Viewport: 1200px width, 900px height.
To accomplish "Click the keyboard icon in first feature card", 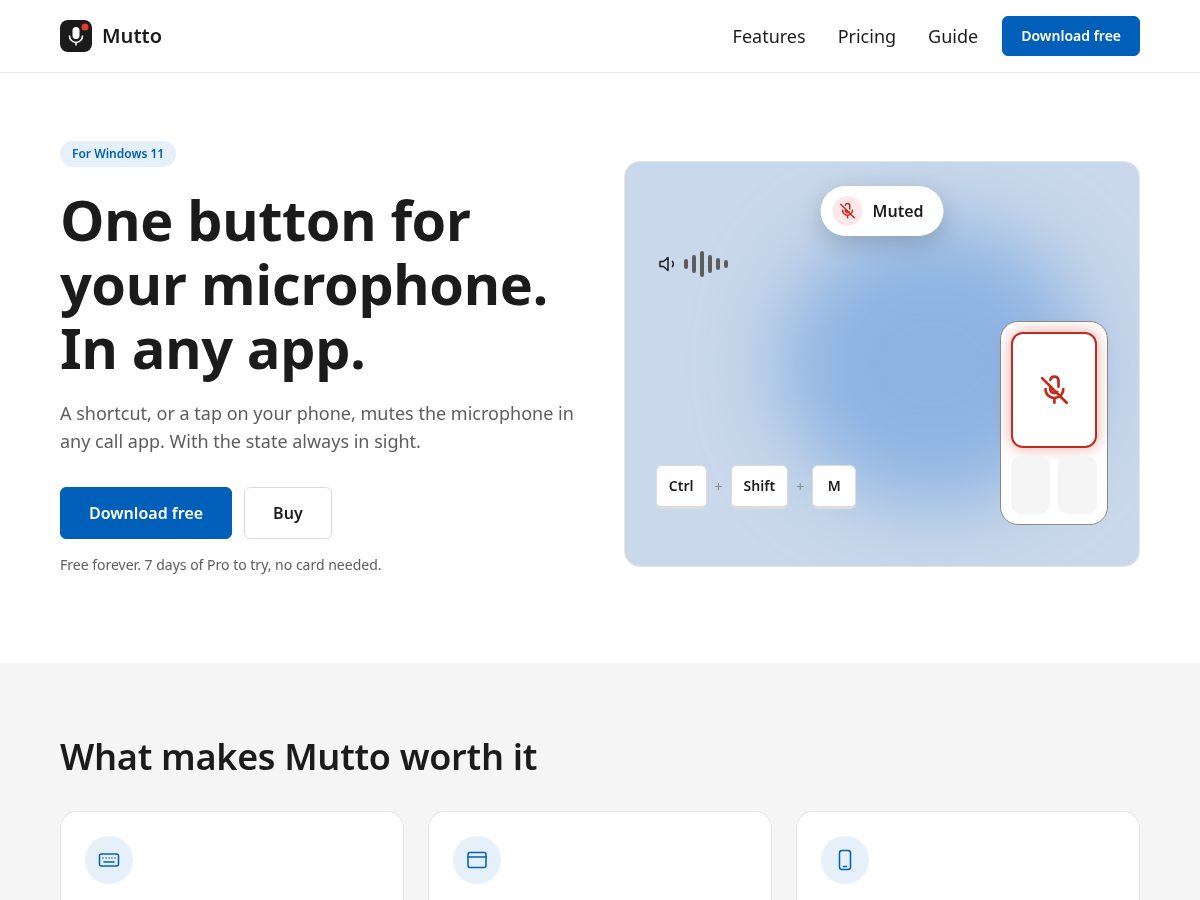I will click(x=109, y=860).
